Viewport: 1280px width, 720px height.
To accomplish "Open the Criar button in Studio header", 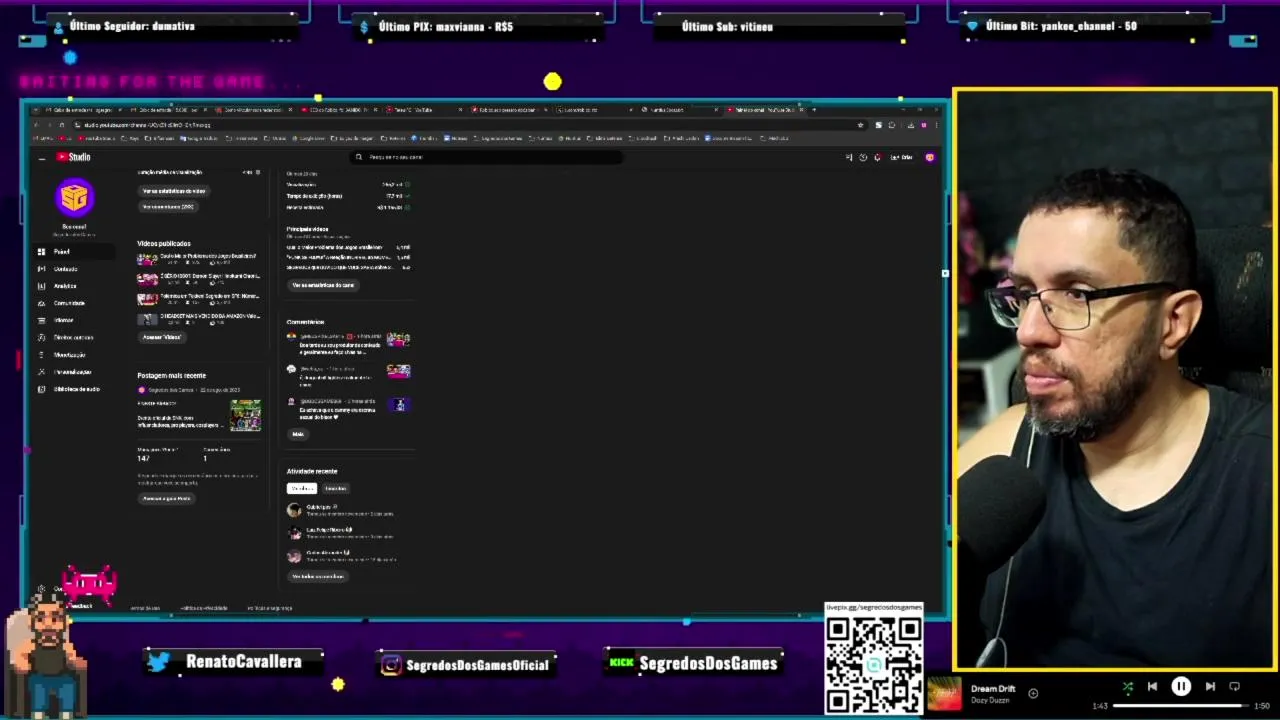I will click(901, 157).
